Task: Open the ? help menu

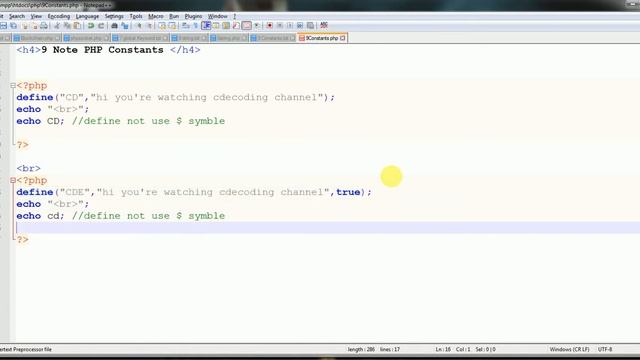Action: pos(235,16)
